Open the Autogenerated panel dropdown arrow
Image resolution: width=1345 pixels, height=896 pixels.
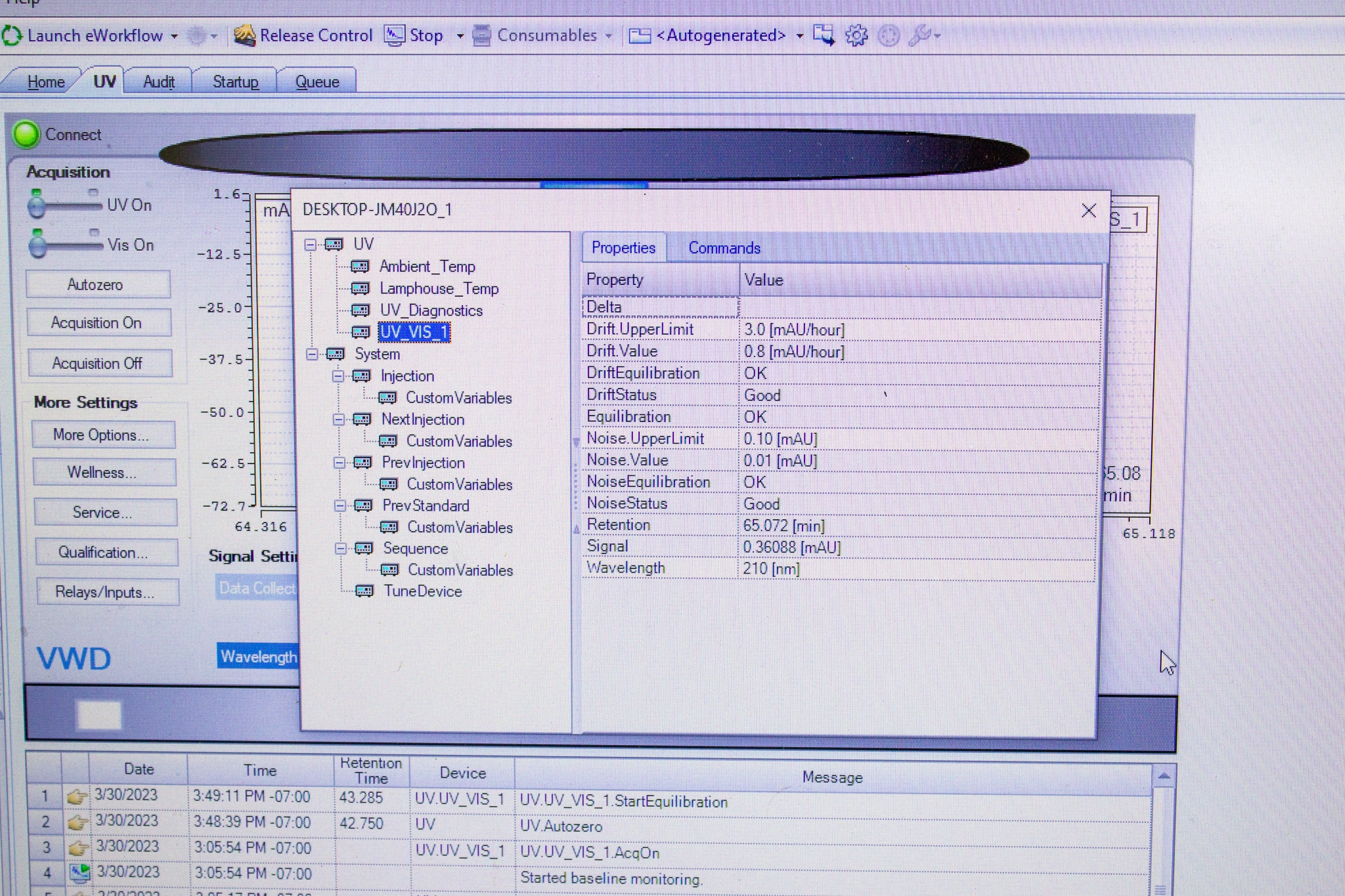pyautogui.click(x=799, y=36)
